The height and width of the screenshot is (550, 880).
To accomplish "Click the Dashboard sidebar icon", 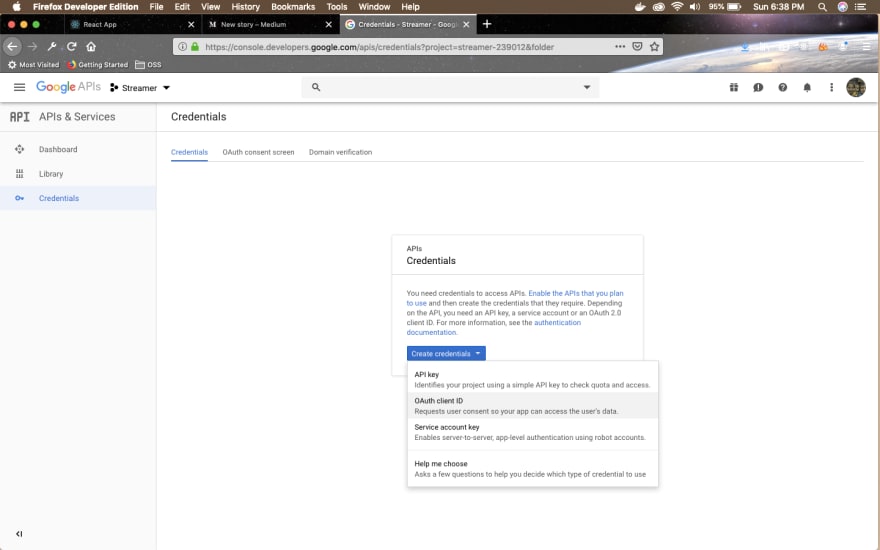I will (x=20, y=149).
